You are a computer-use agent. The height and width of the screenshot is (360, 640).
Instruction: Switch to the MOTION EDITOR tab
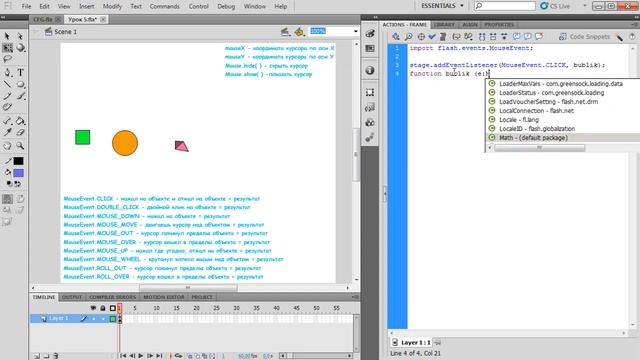pos(164,297)
